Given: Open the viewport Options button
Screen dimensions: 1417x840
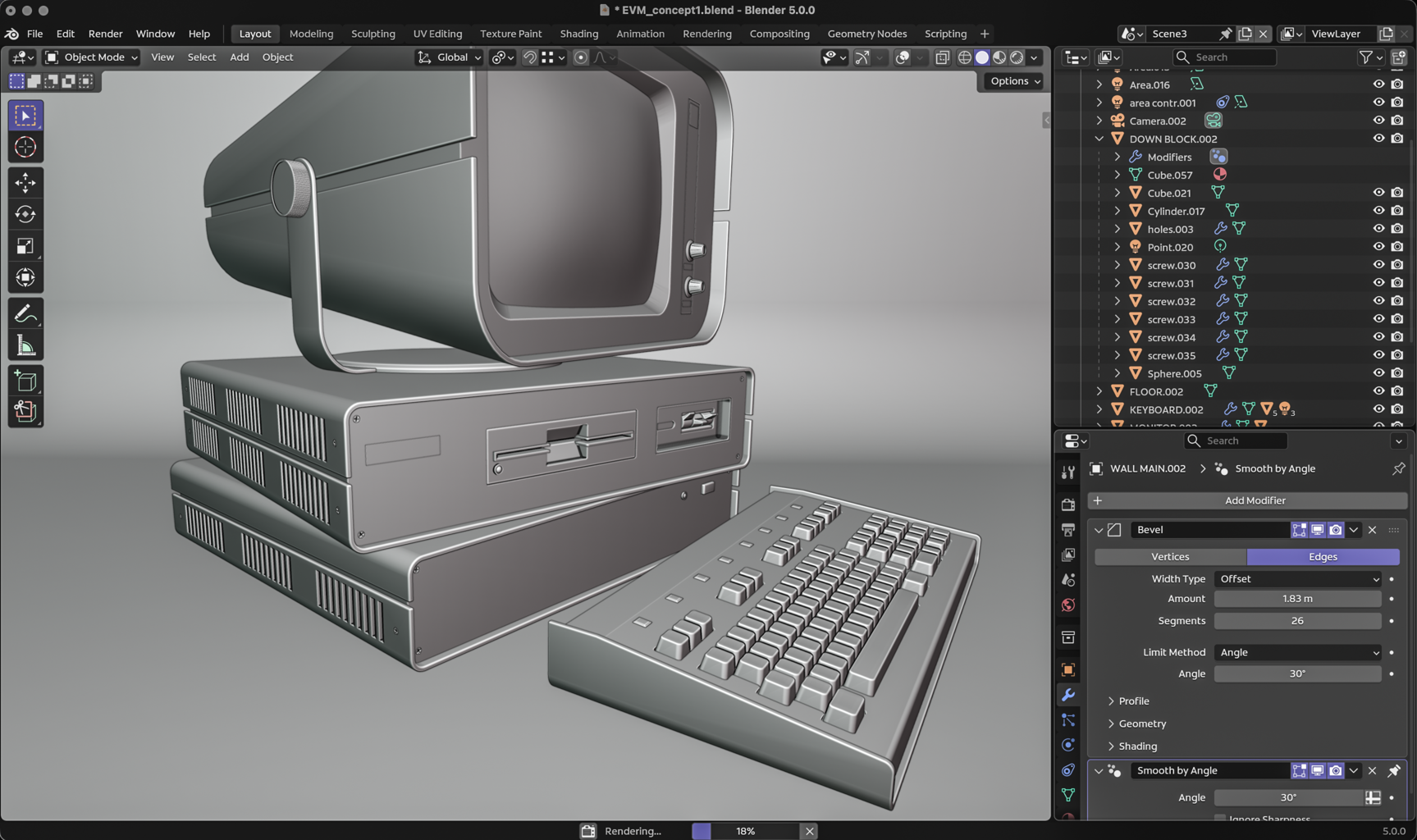Looking at the screenshot, I should coord(1014,81).
